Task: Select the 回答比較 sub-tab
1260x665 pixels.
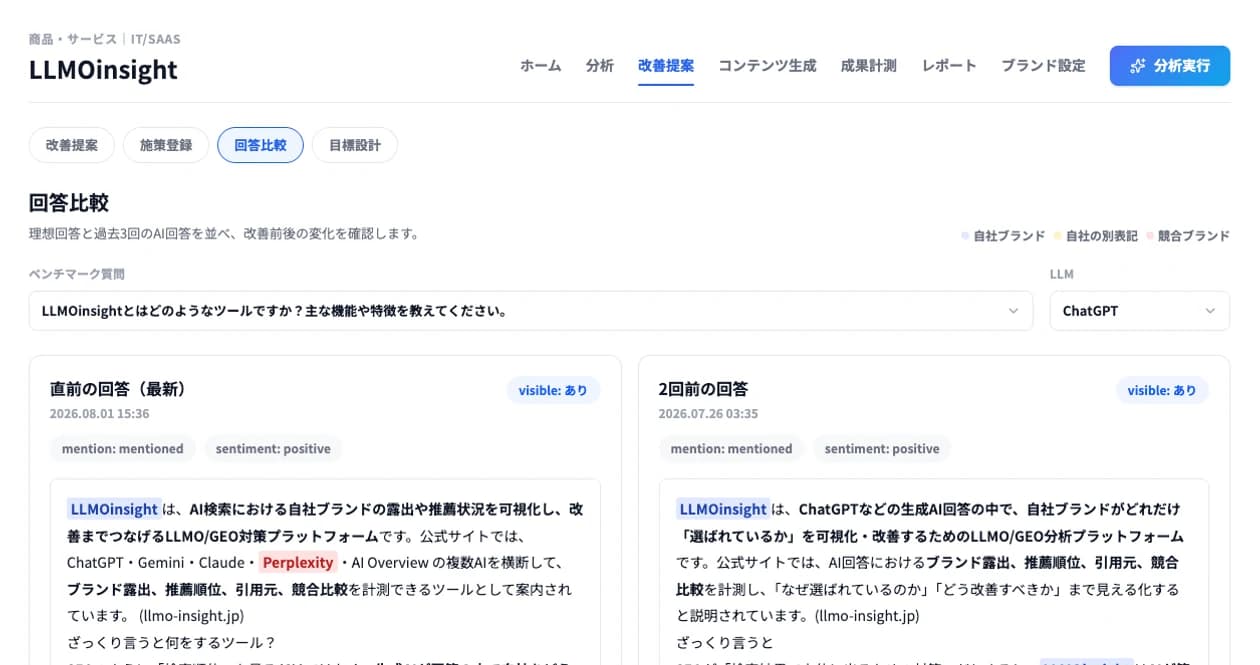Action: pos(260,145)
